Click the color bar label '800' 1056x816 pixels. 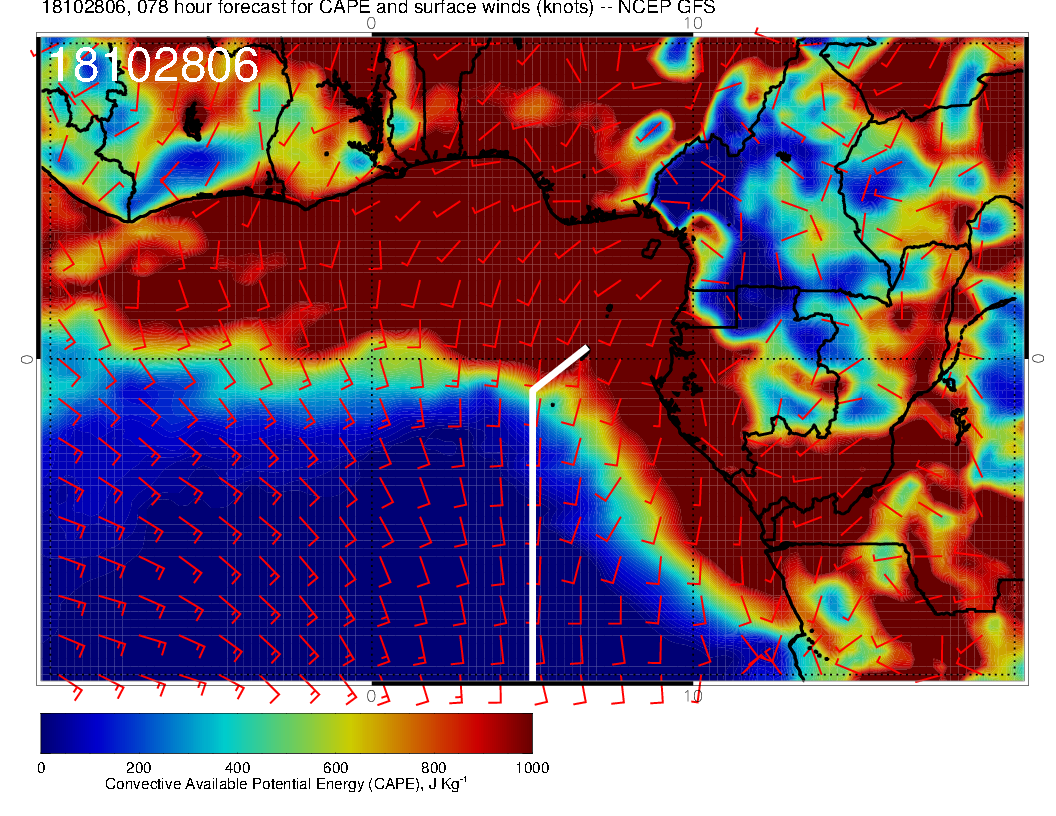434,768
